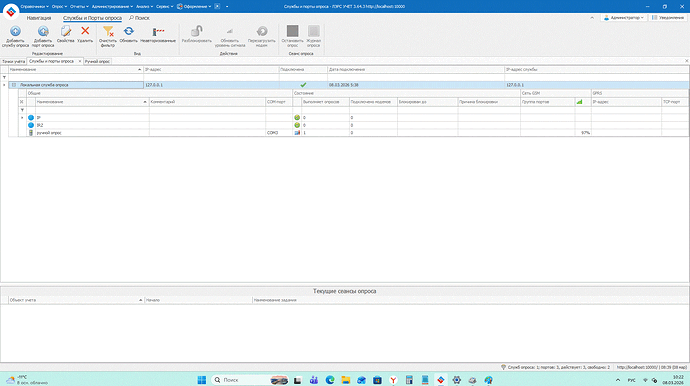Click the red Удалить cross icon
This screenshot has height=386, width=690.
click(x=85, y=31)
